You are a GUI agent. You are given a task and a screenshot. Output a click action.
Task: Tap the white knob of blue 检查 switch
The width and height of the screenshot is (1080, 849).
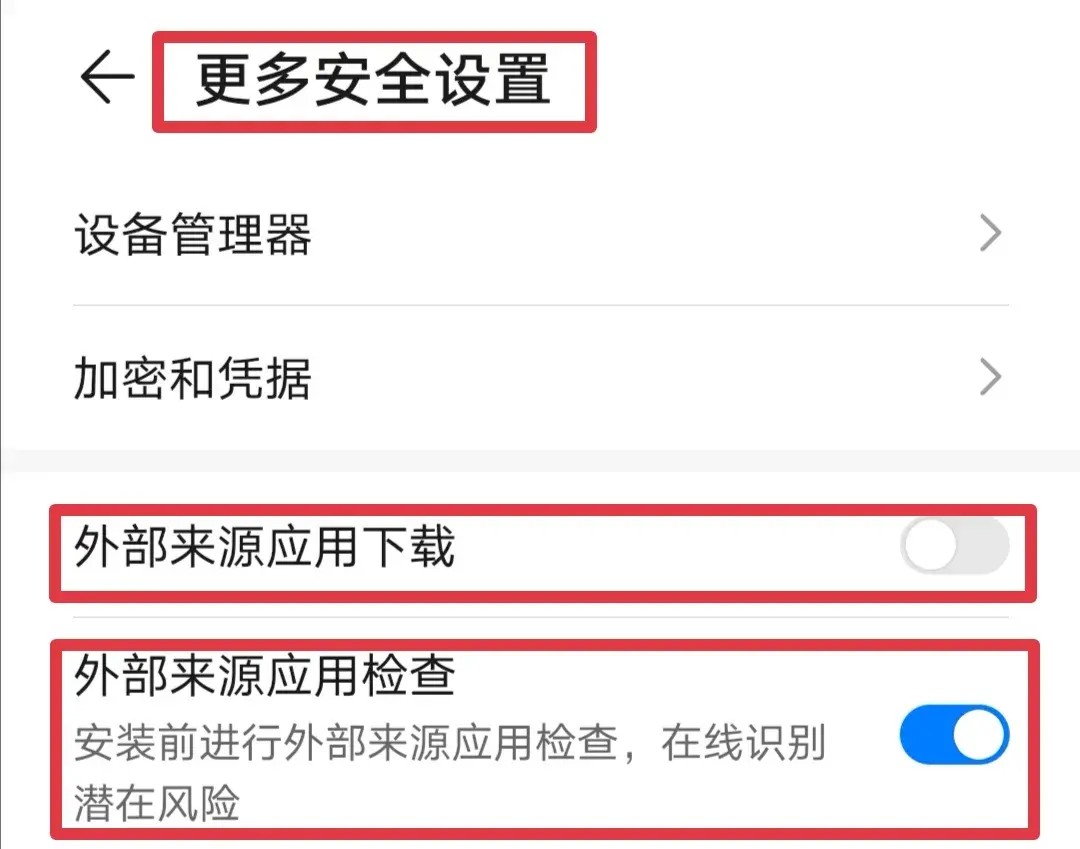click(979, 734)
